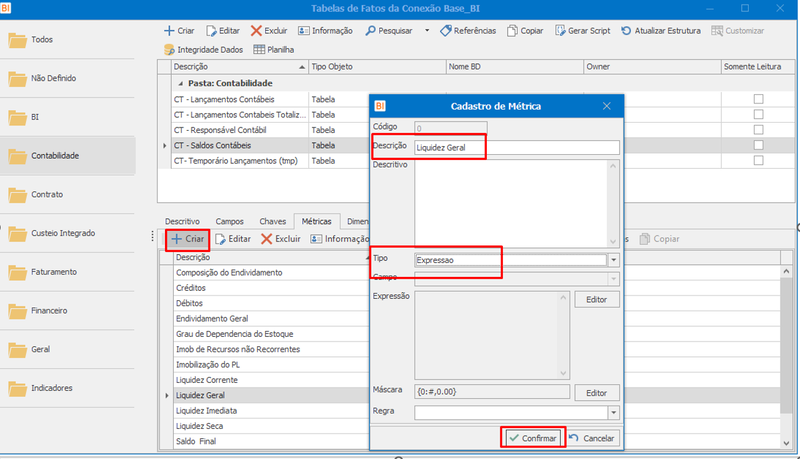Open the Editor next to Expressão
This screenshot has height=459, width=800.
596,299
